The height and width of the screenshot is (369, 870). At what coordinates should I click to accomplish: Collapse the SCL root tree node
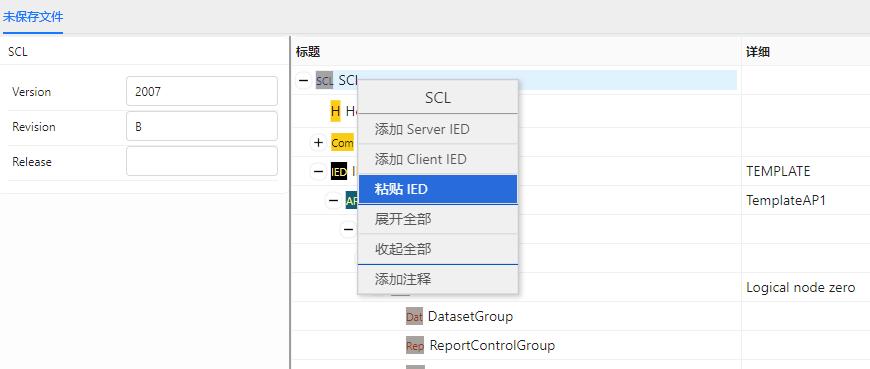click(303, 80)
